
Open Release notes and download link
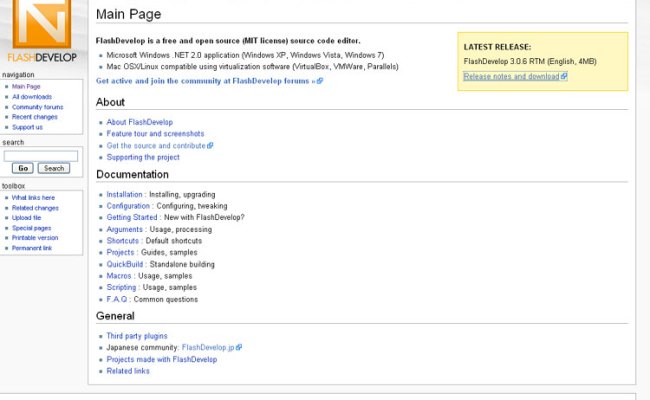pyautogui.click(x=512, y=76)
